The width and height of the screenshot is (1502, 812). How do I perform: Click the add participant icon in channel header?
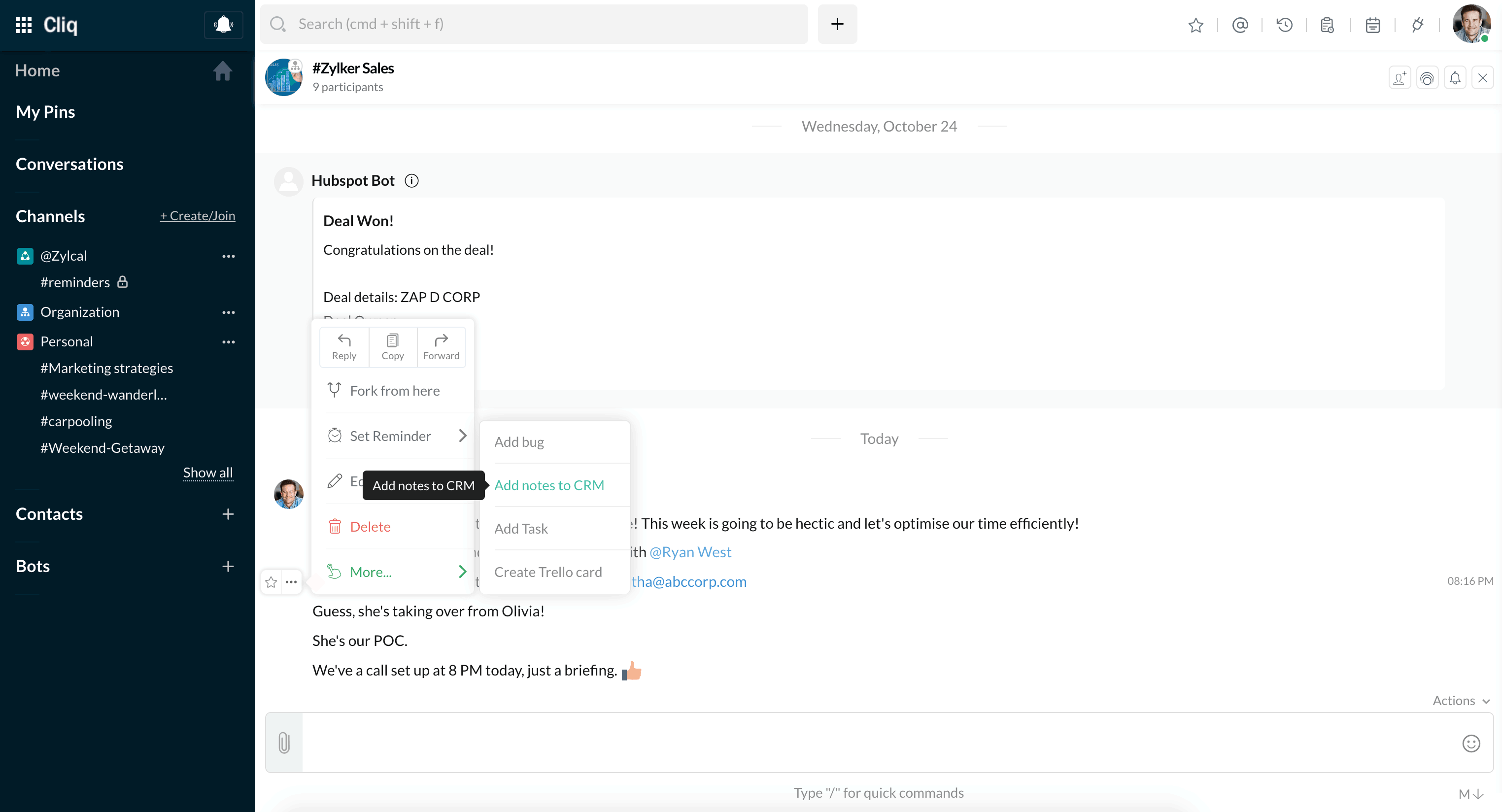pos(1400,77)
